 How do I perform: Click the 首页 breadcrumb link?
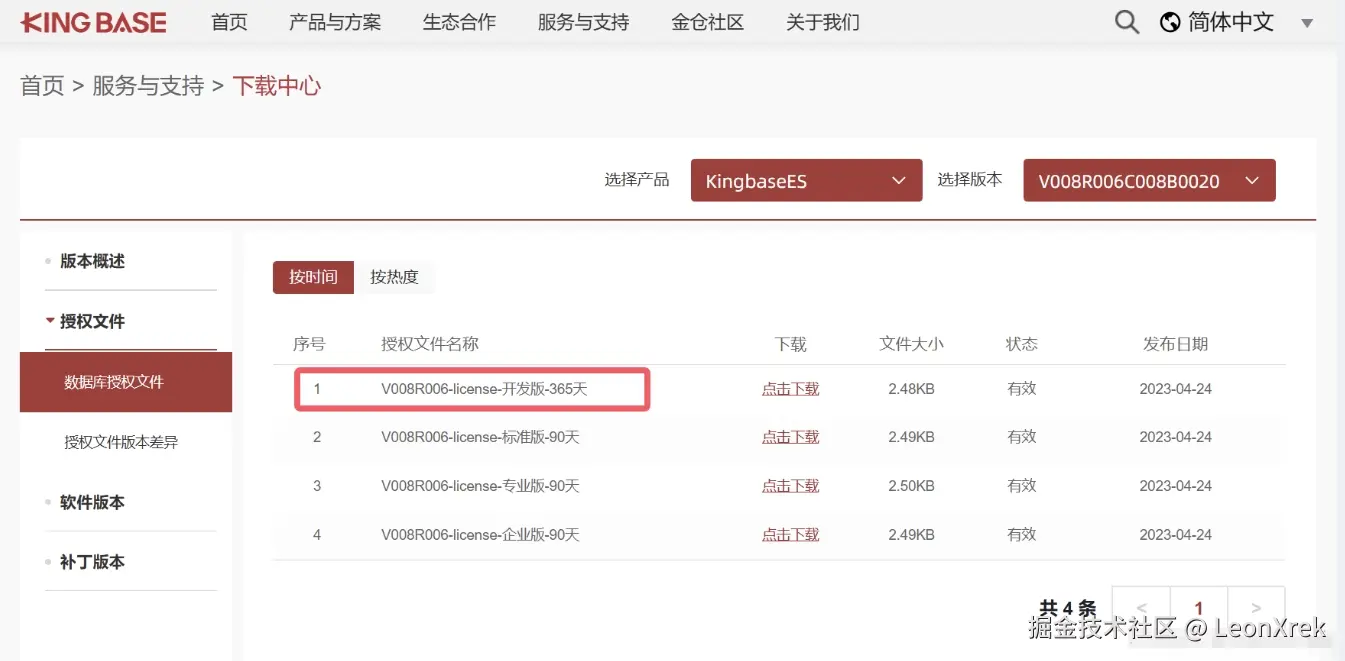coord(42,85)
